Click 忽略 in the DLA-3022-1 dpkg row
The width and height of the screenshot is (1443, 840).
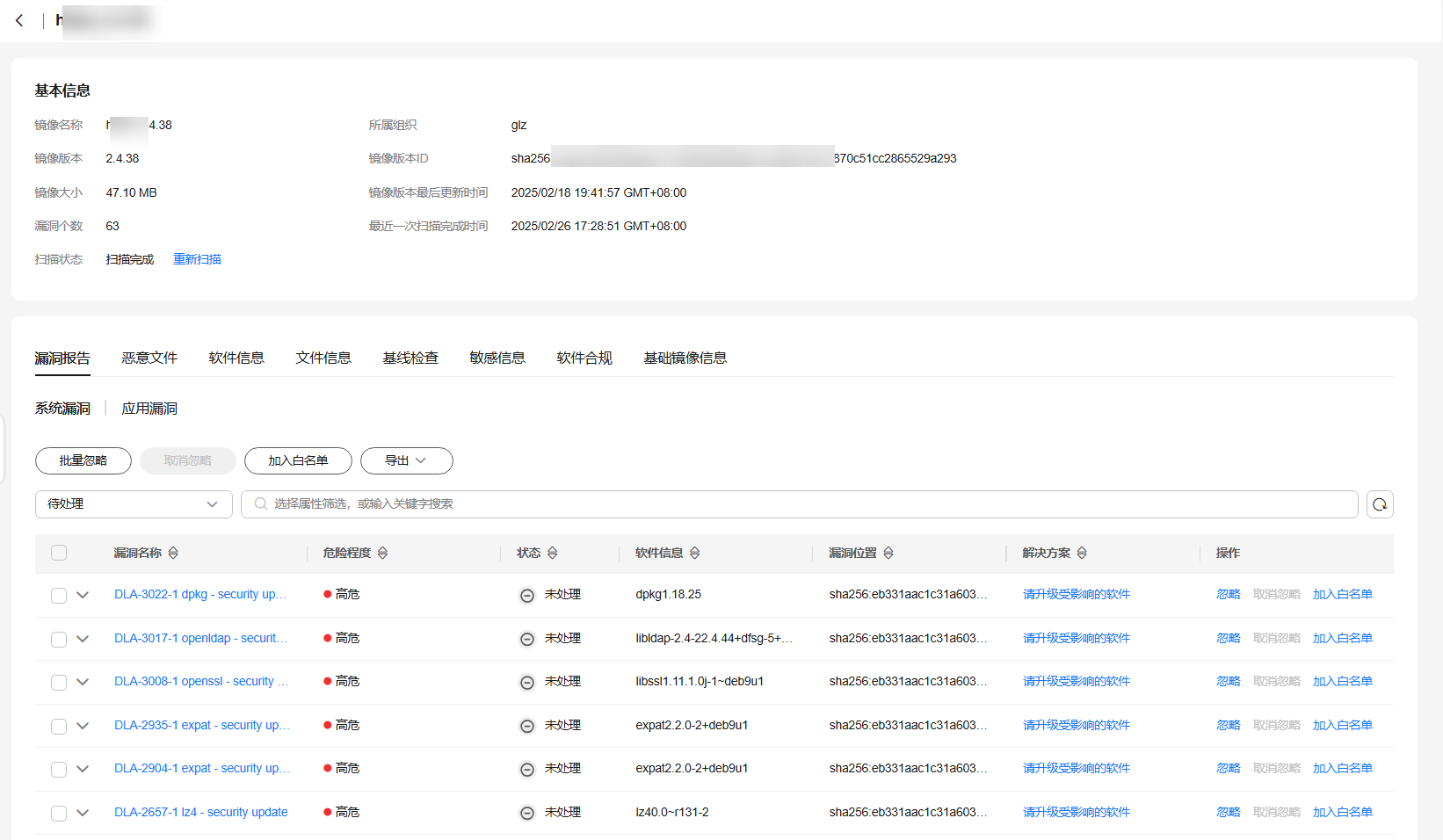click(x=1229, y=595)
